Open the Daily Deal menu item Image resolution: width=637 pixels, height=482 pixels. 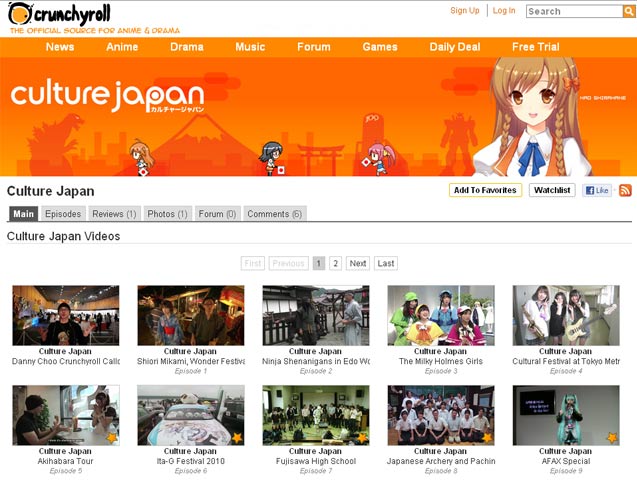coord(455,47)
